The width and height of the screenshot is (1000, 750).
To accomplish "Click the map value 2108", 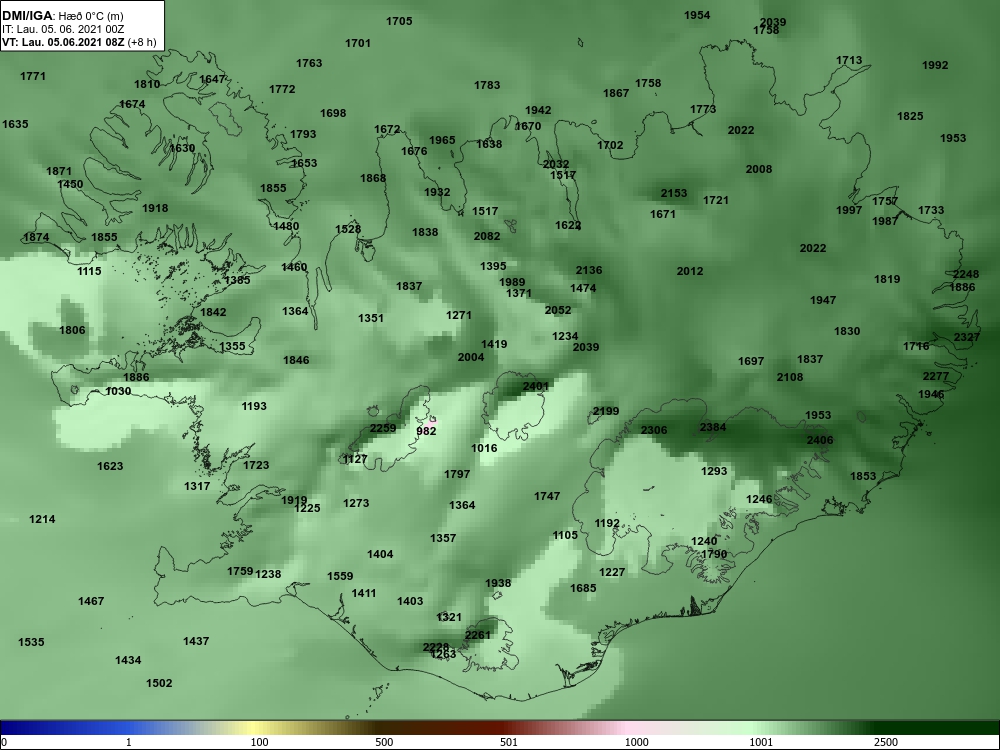I will [790, 378].
